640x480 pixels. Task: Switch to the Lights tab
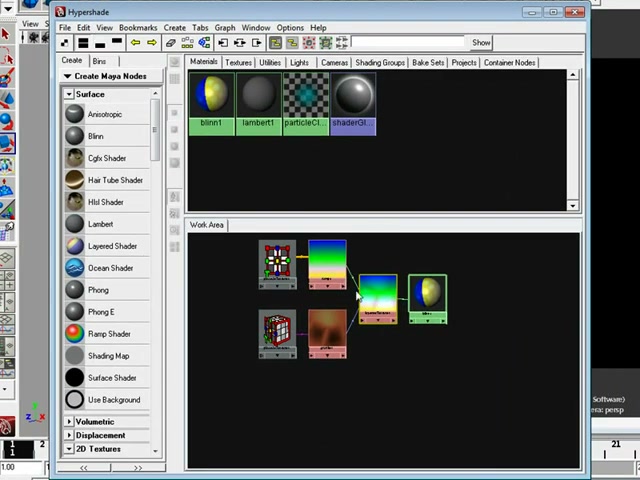299,62
